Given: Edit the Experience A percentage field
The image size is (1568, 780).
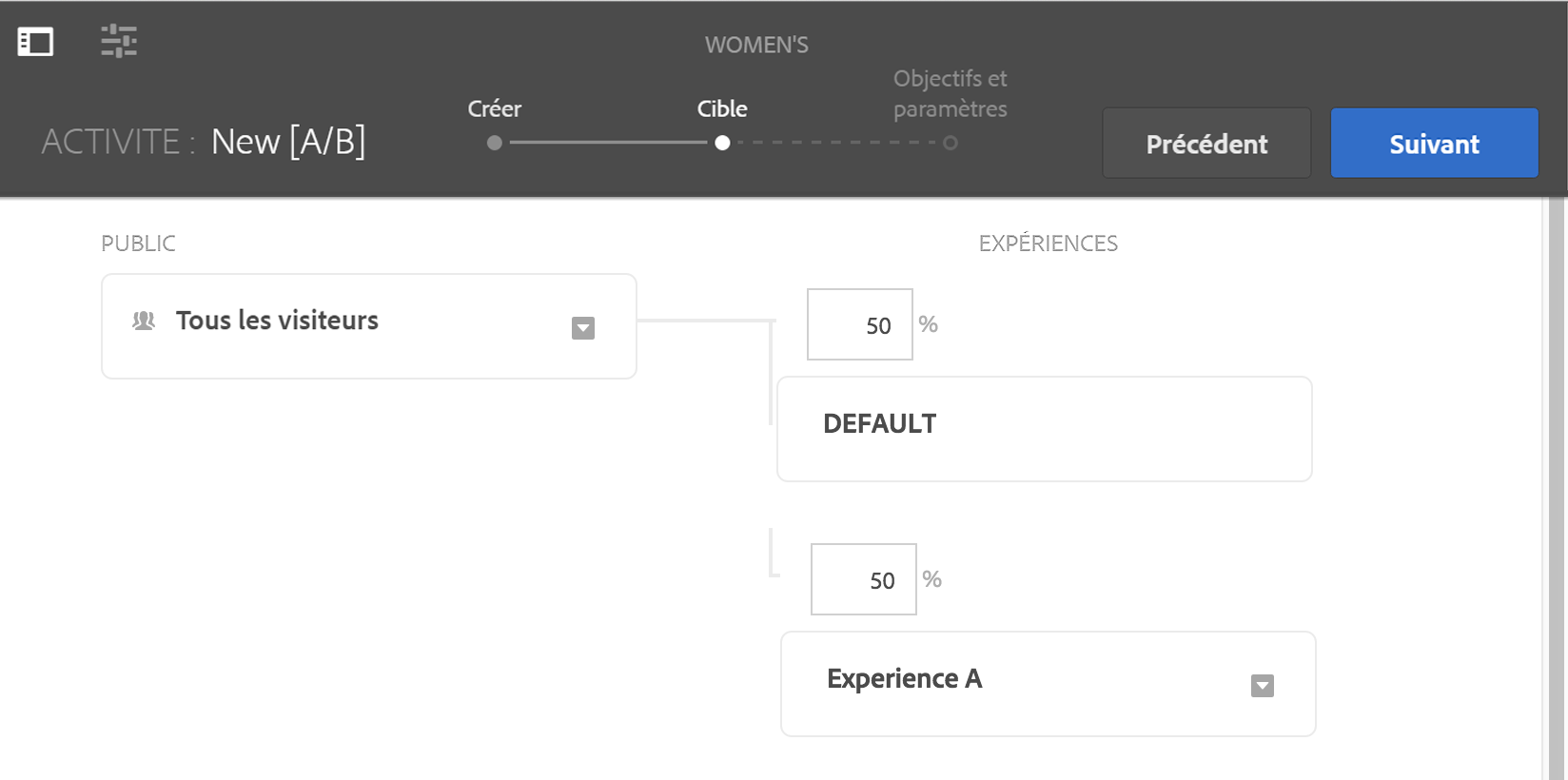Looking at the screenshot, I should click(x=864, y=580).
